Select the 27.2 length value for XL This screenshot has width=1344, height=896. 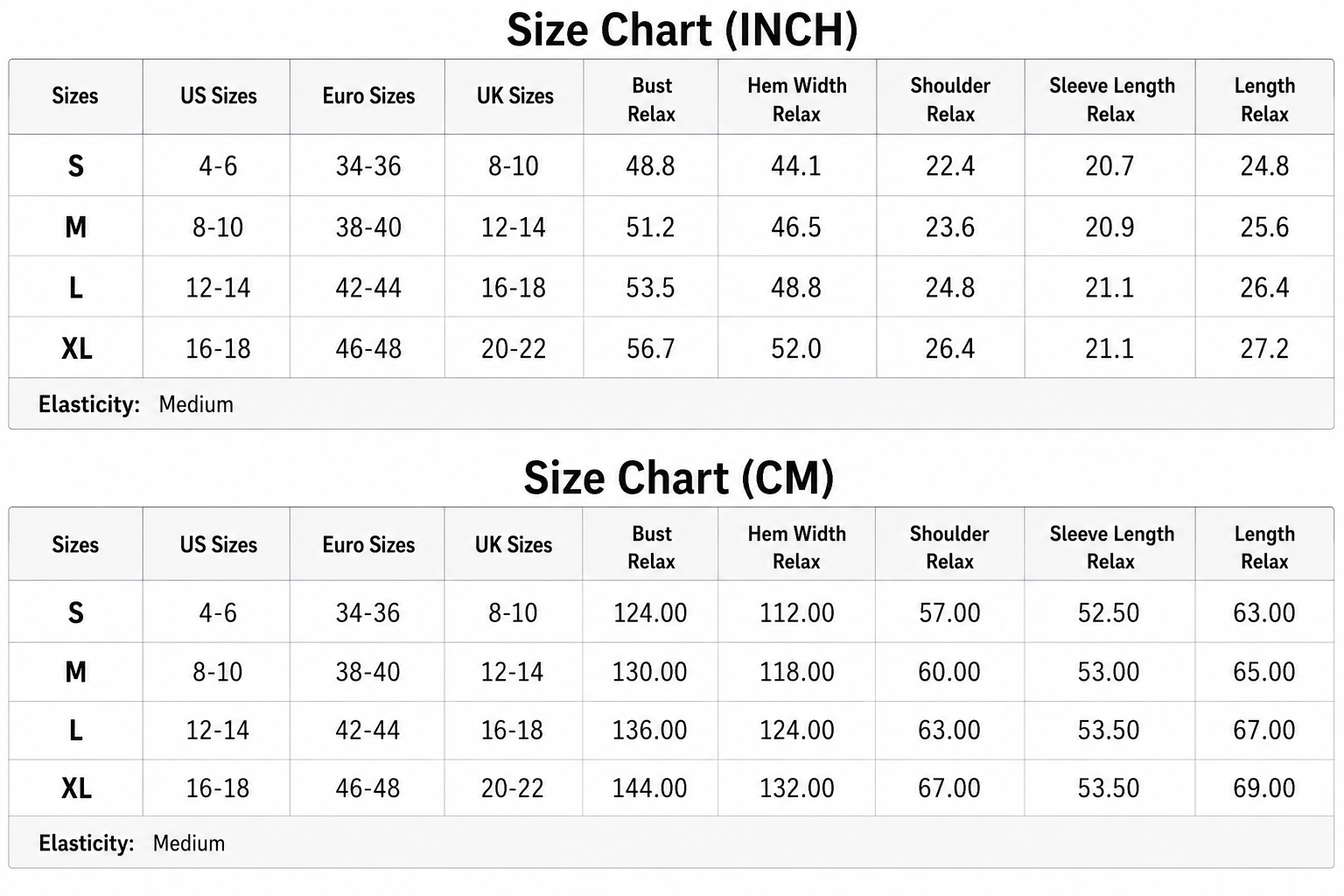[x=1264, y=349]
